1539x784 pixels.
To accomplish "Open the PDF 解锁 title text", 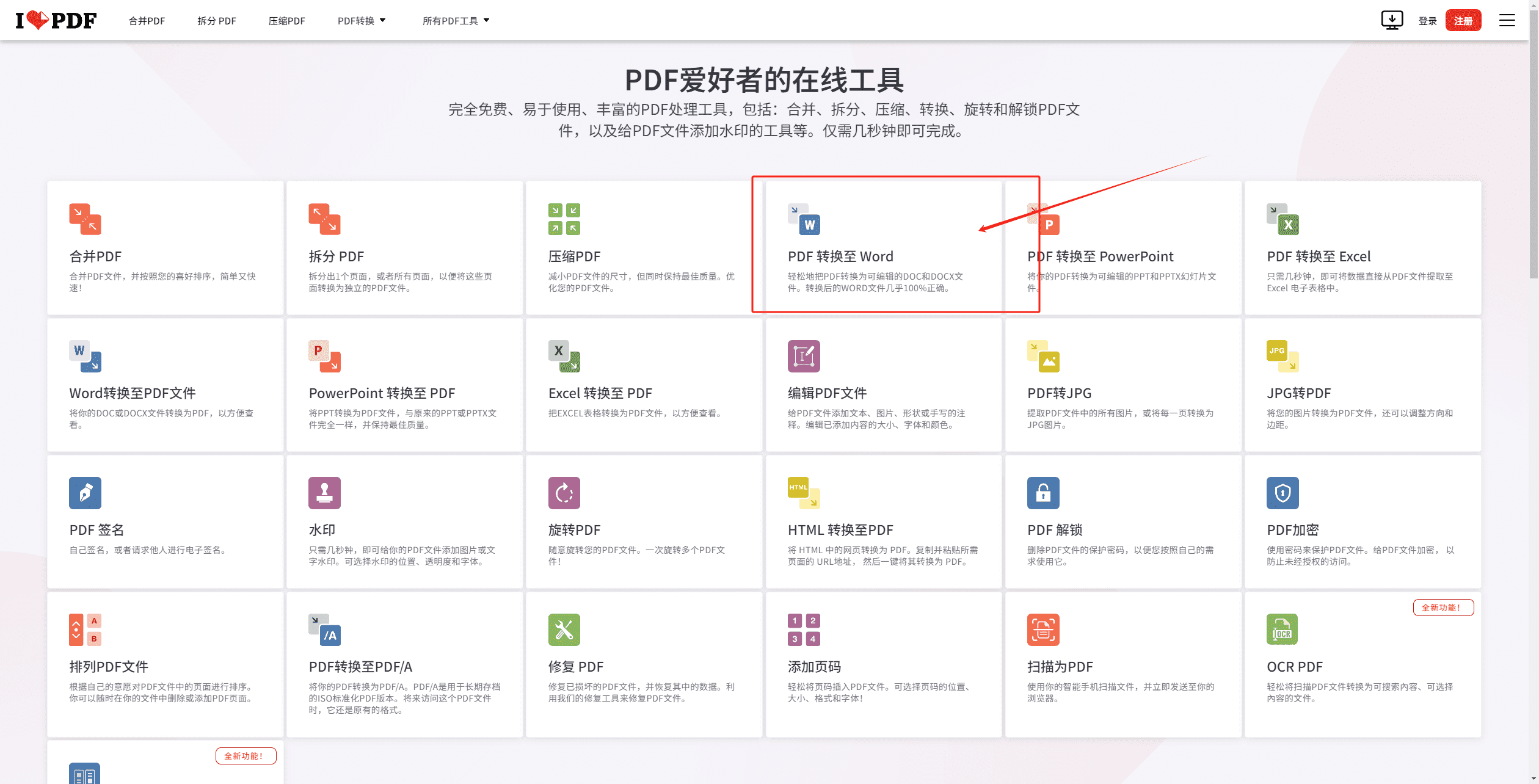I will 1055,530.
